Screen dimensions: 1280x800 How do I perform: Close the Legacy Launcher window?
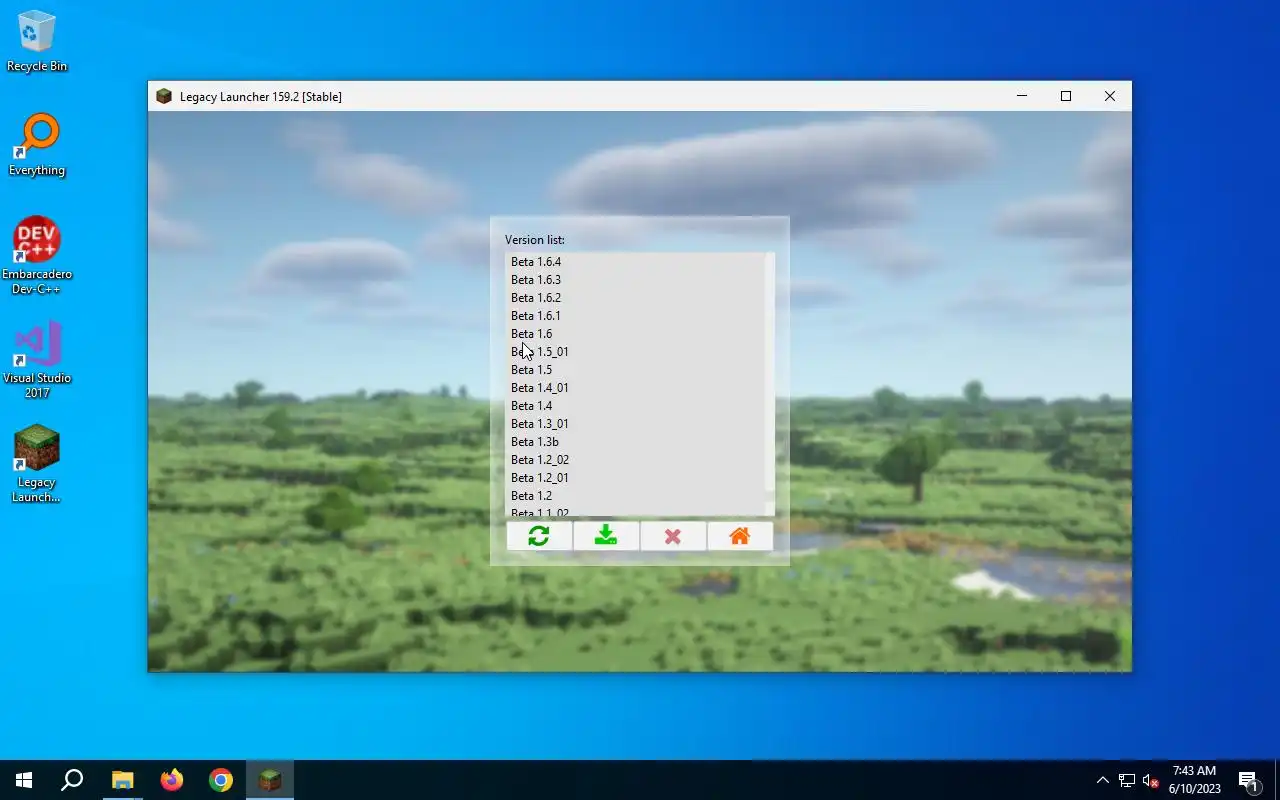[1110, 96]
